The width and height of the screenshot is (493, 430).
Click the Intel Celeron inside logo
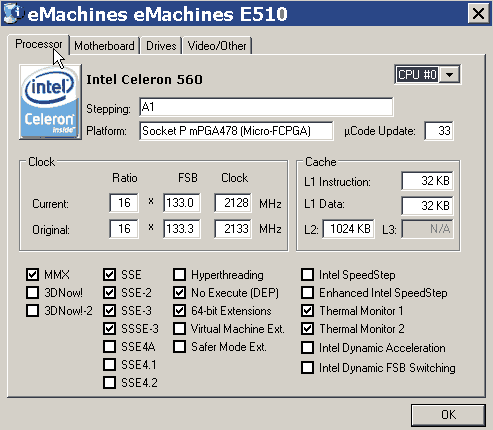[x=50, y=102]
